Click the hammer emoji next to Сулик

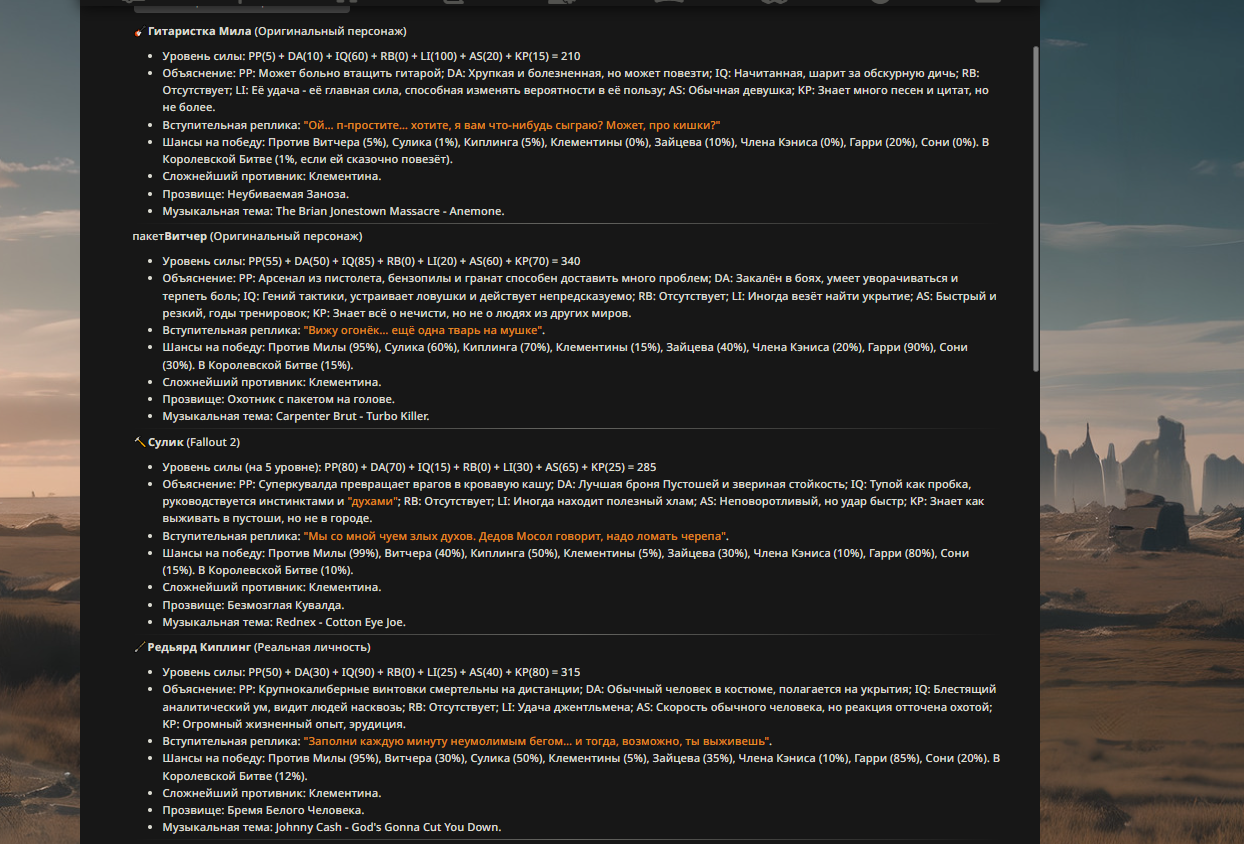(139, 442)
